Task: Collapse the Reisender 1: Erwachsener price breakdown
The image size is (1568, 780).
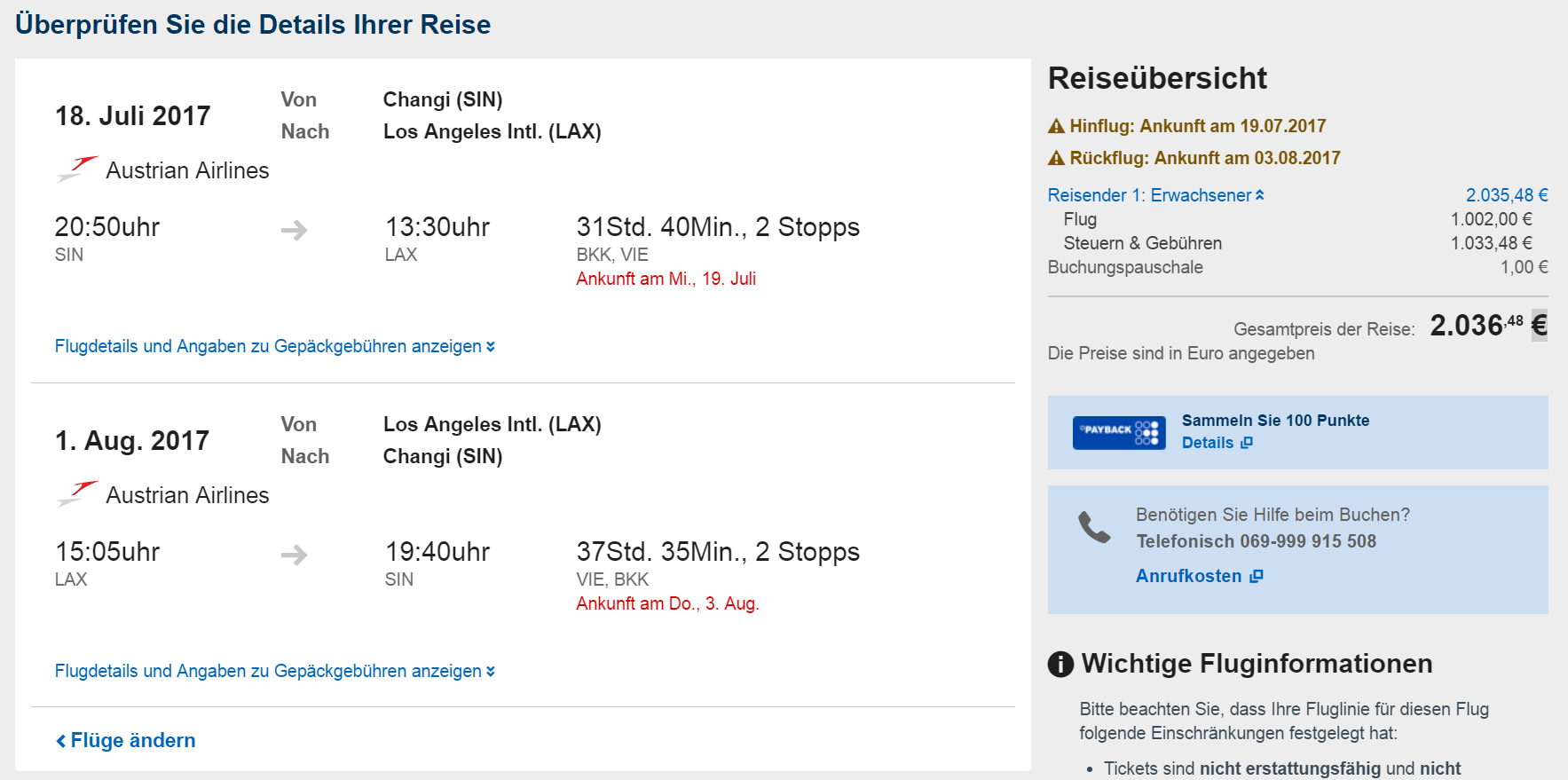Action: click(1155, 195)
